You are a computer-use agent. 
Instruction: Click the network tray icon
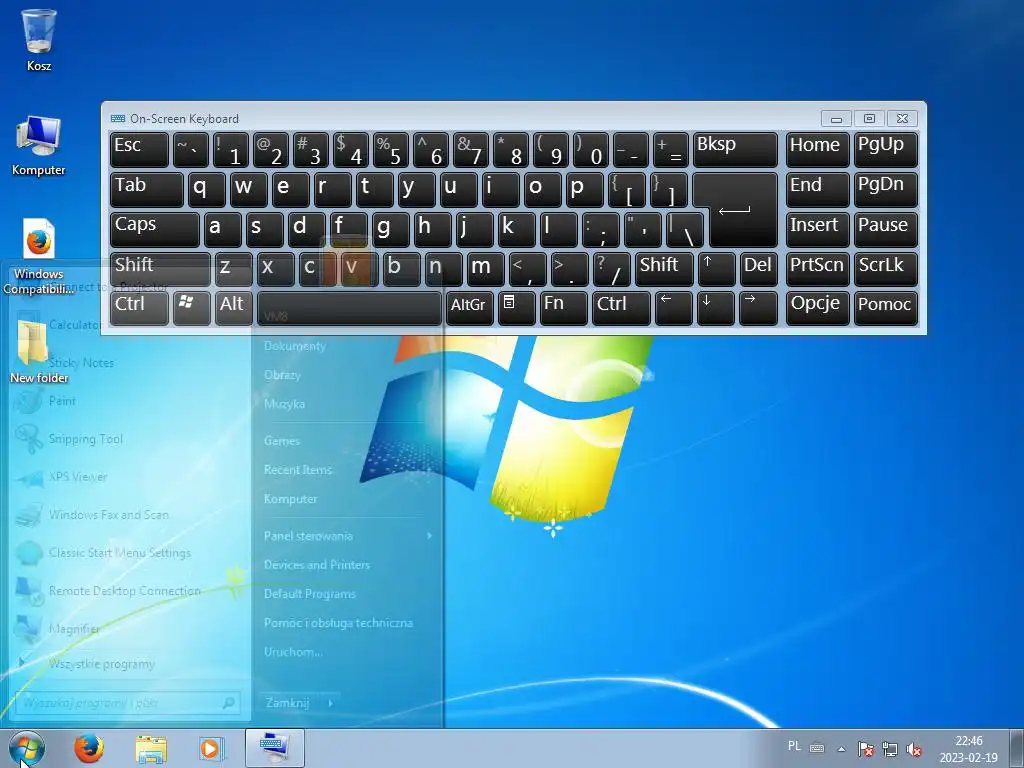pos(889,749)
